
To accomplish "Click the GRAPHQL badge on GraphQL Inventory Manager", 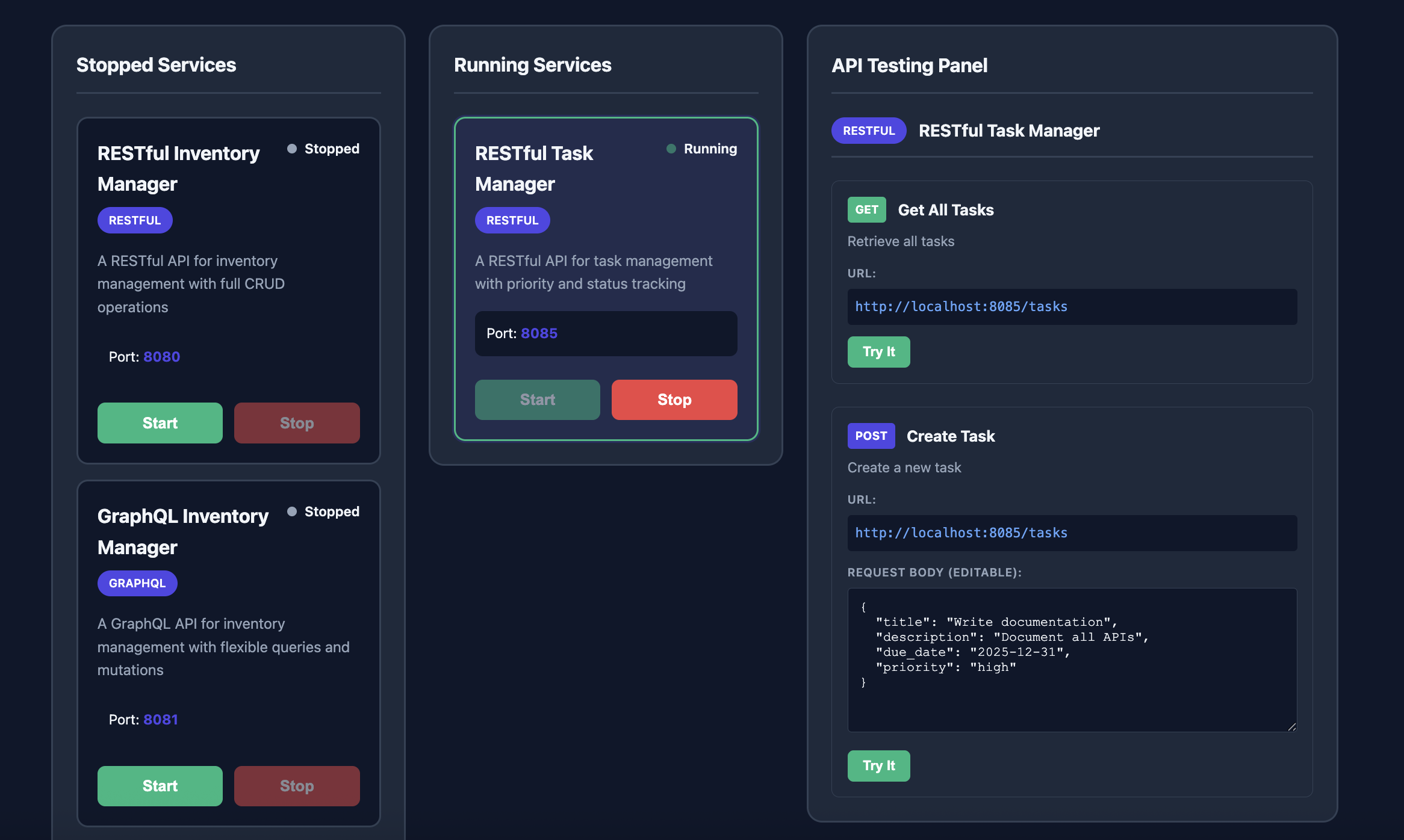I will (x=137, y=582).
